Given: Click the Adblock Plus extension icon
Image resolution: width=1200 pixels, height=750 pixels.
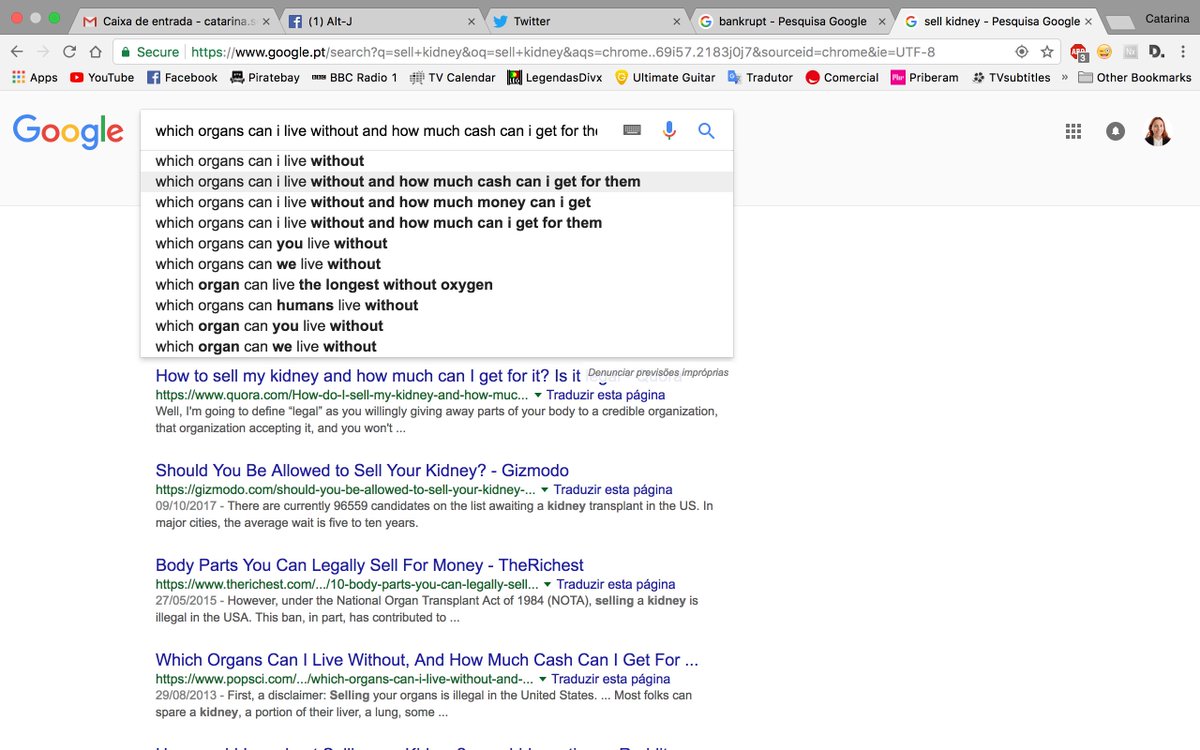Looking at the screenshot, I should pyautogui.click(x=1079, y=52).
